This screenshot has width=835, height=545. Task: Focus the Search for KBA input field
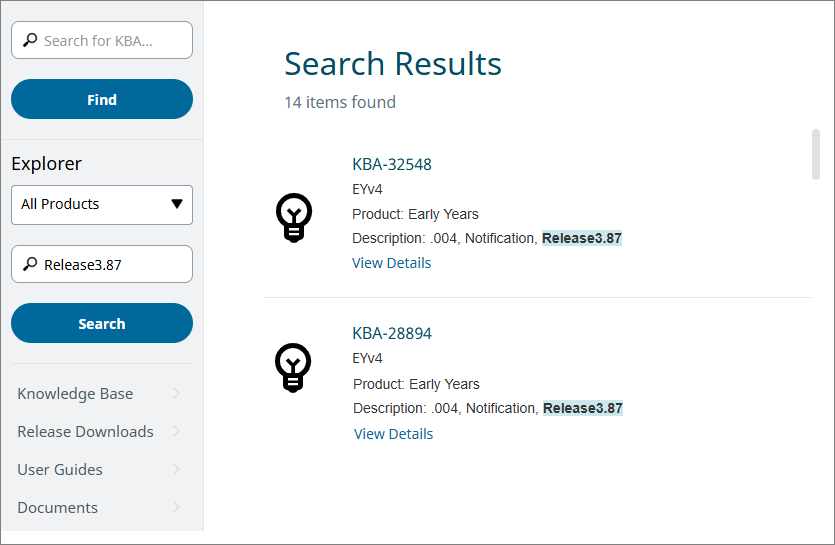[112, 41]
